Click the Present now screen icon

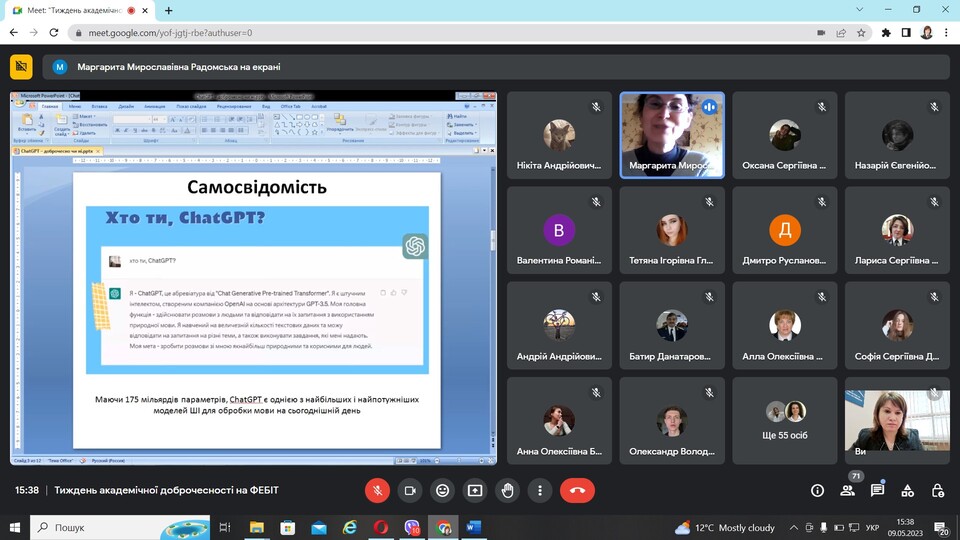475,490
